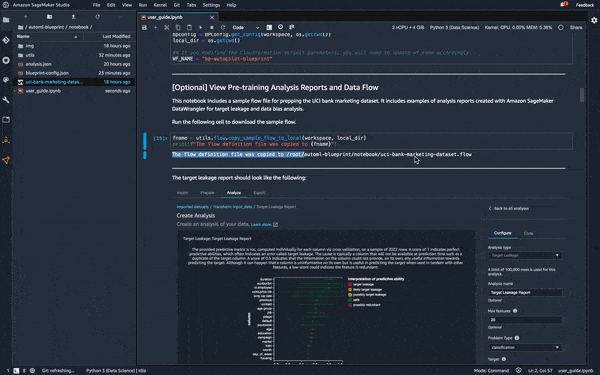Click the 2 vCPU + 4 GiB instance selector
Viewport: 600px width, 375px height.
[408, 28]
